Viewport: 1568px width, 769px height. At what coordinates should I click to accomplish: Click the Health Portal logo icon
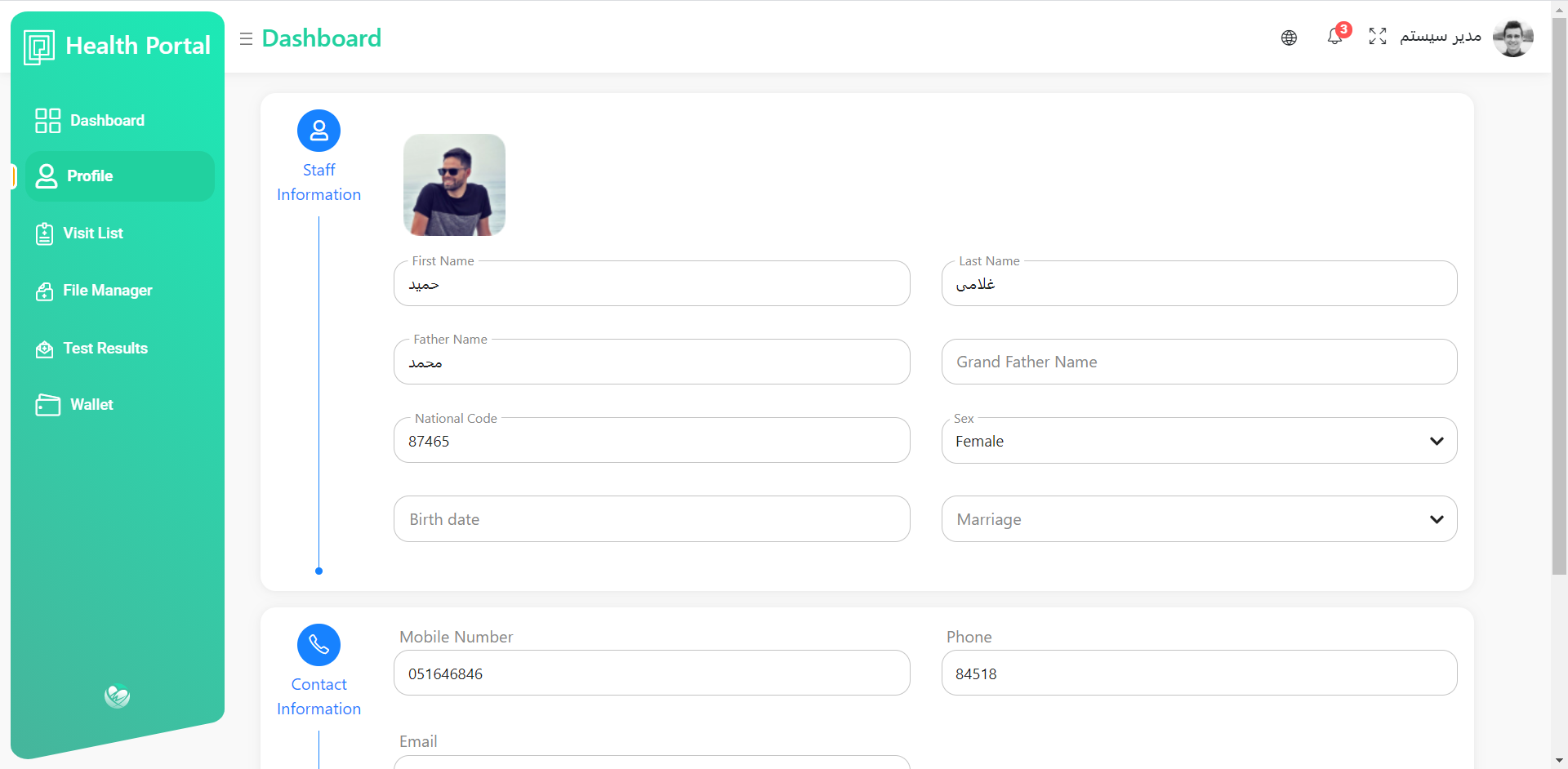[x=39, y=47]
